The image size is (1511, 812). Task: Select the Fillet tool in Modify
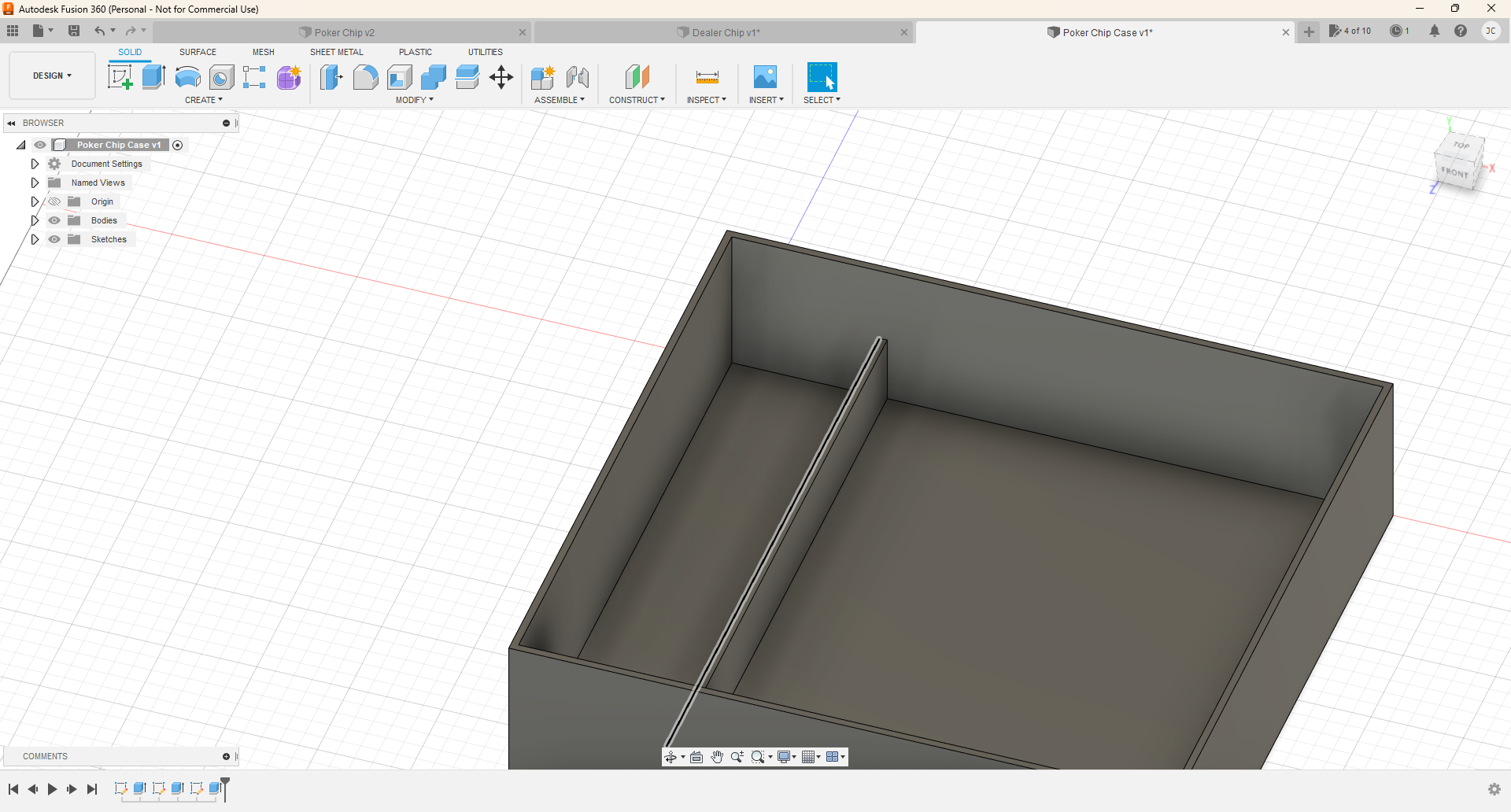coord(365,77)
